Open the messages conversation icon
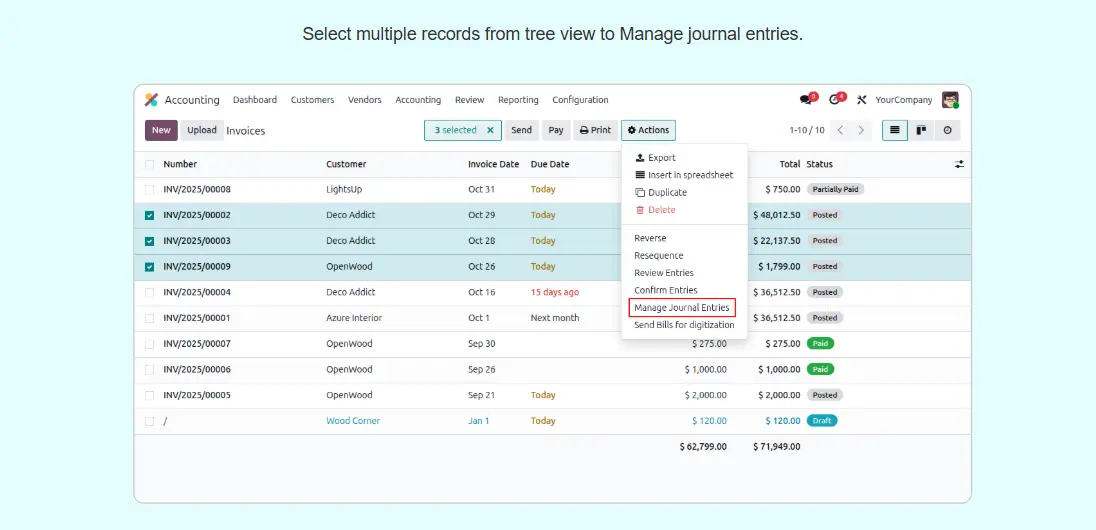 806,100
